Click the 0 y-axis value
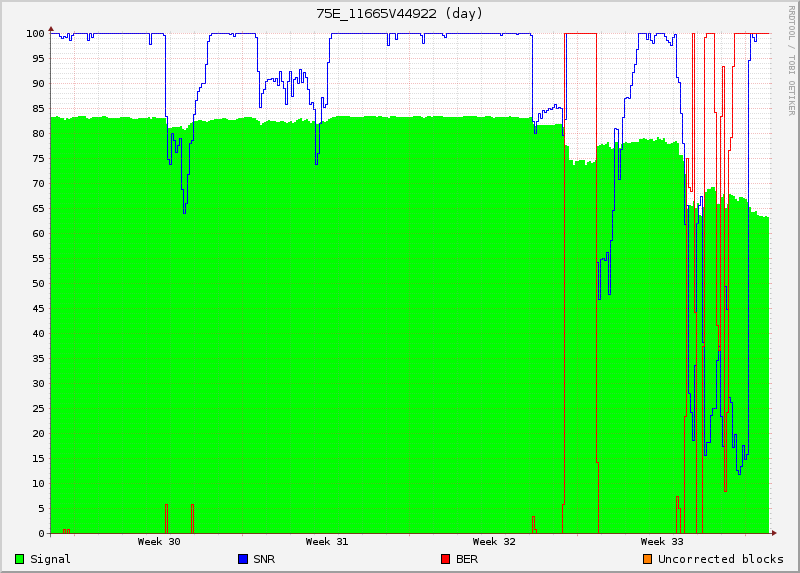 coord(41,534)
